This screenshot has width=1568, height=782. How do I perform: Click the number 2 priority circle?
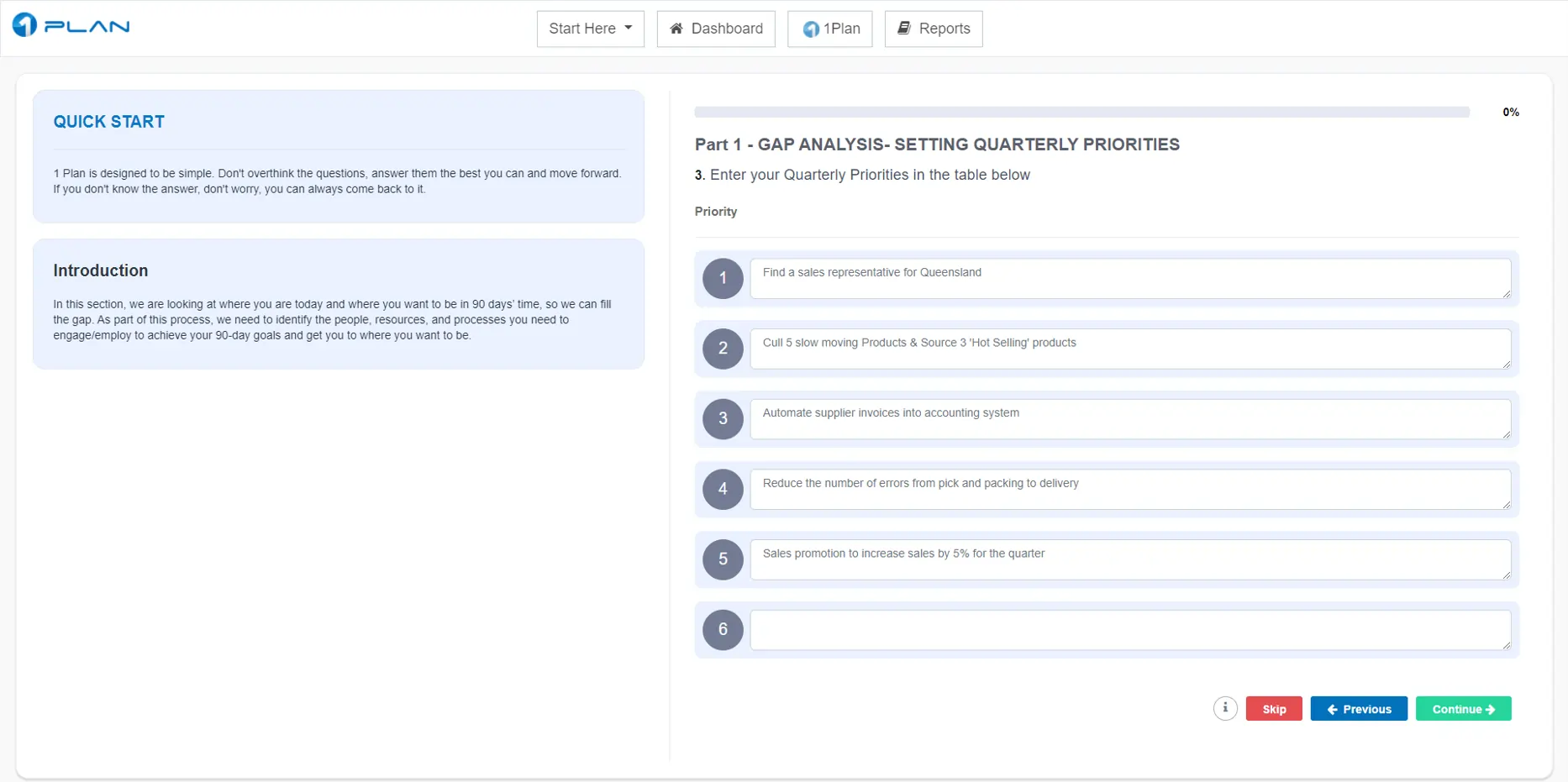click(723, 349)
